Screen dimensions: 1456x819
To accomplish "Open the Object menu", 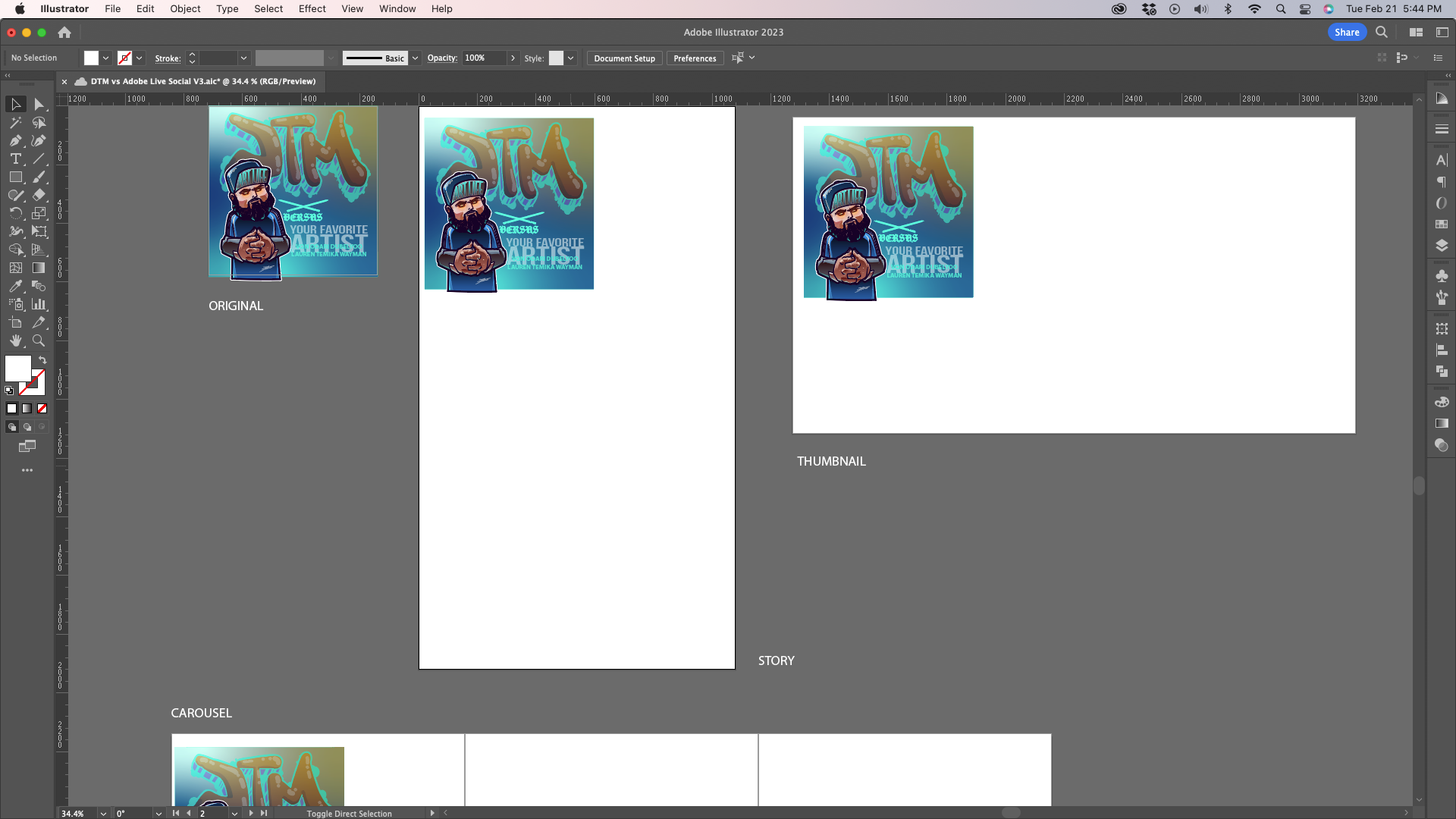I will tap(185, 9).
